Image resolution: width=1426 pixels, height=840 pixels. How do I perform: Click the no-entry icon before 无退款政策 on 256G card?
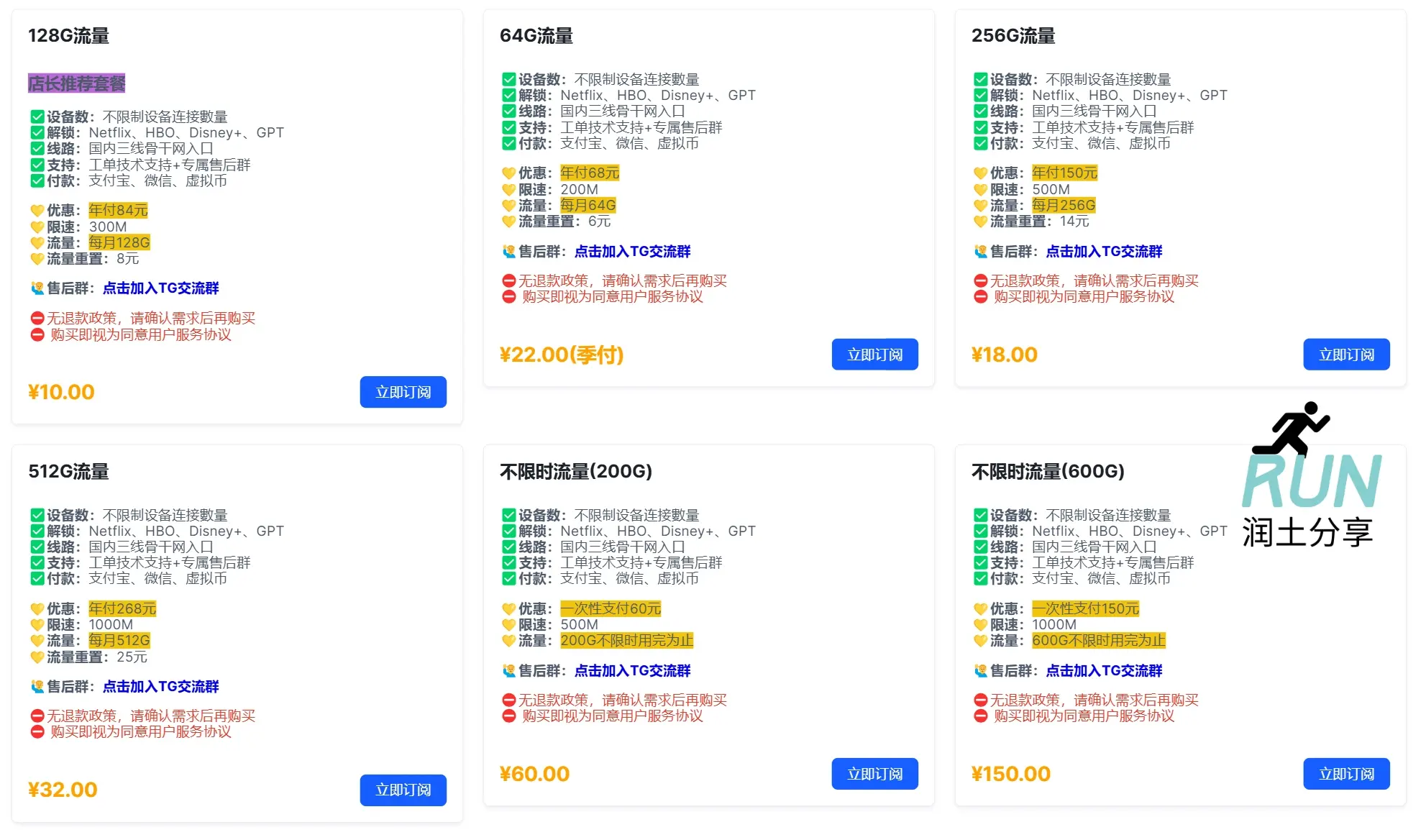pos(979,280)
